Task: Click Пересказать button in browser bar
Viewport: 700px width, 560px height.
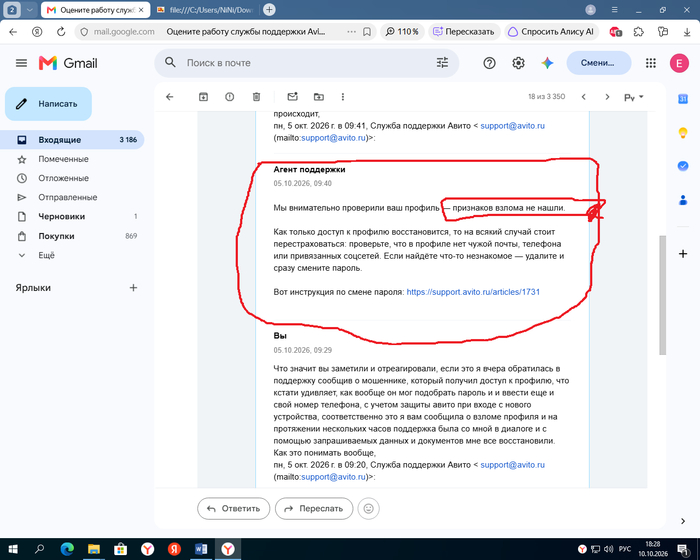Action: point(464,32)
